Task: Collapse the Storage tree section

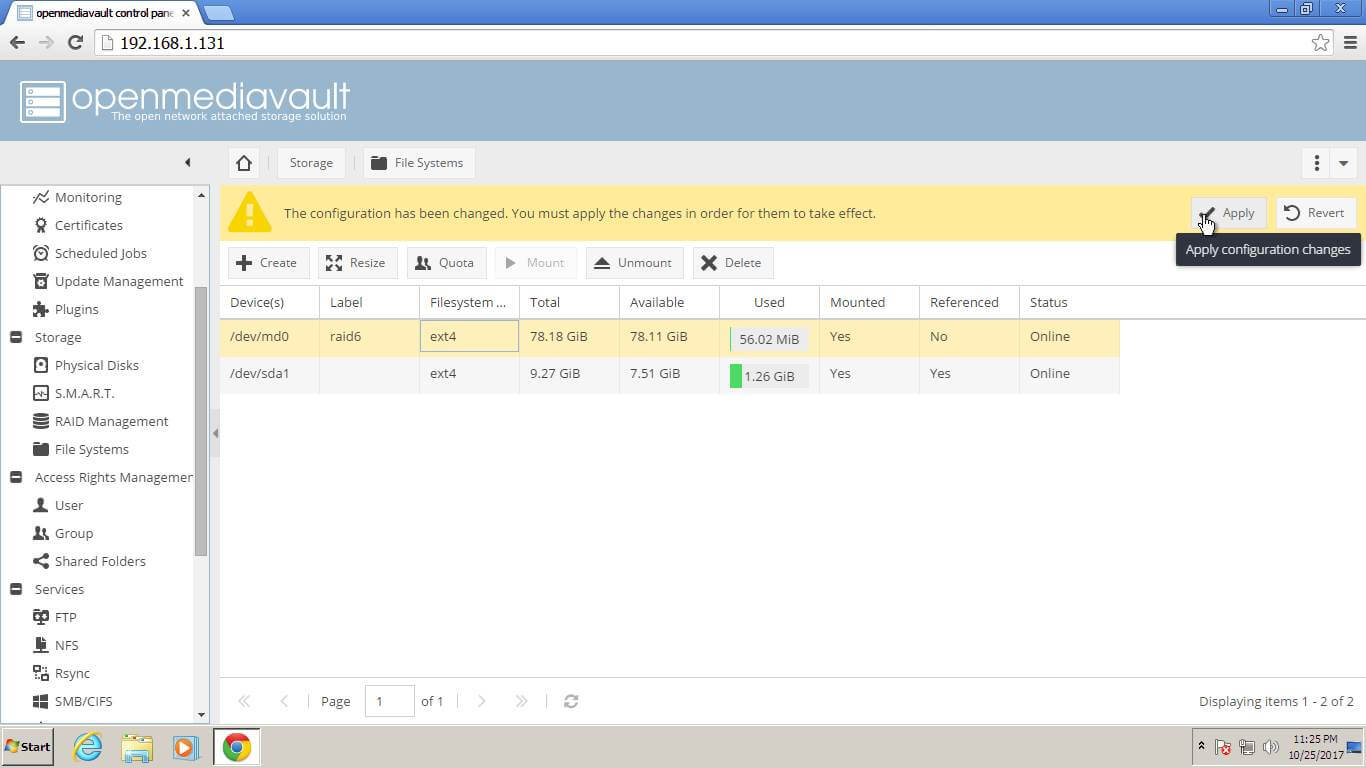Action: click(16, 338)
